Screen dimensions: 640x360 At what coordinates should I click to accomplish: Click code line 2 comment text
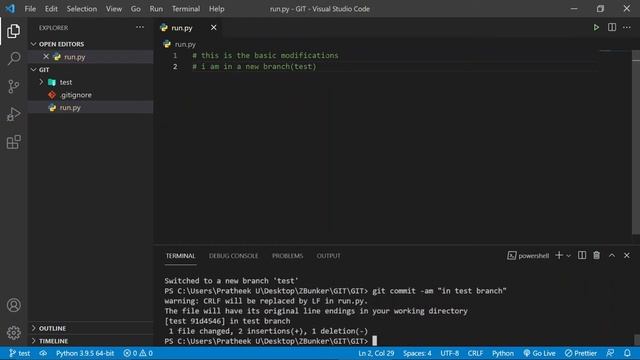[254, 67]
